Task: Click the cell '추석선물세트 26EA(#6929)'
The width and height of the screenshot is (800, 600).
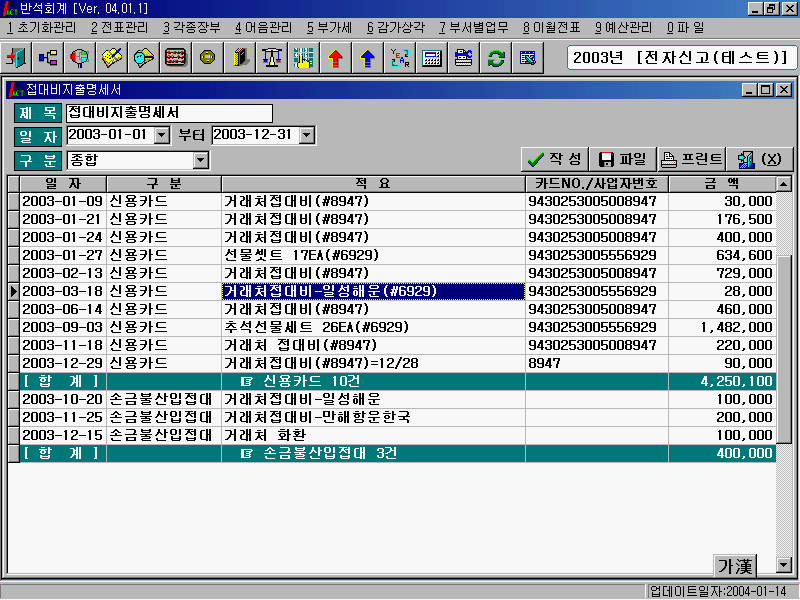Action: point(373,327)
